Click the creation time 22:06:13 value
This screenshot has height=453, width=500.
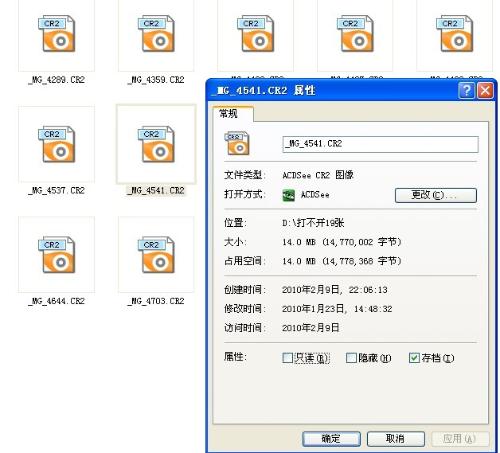(x=368, y=290)
